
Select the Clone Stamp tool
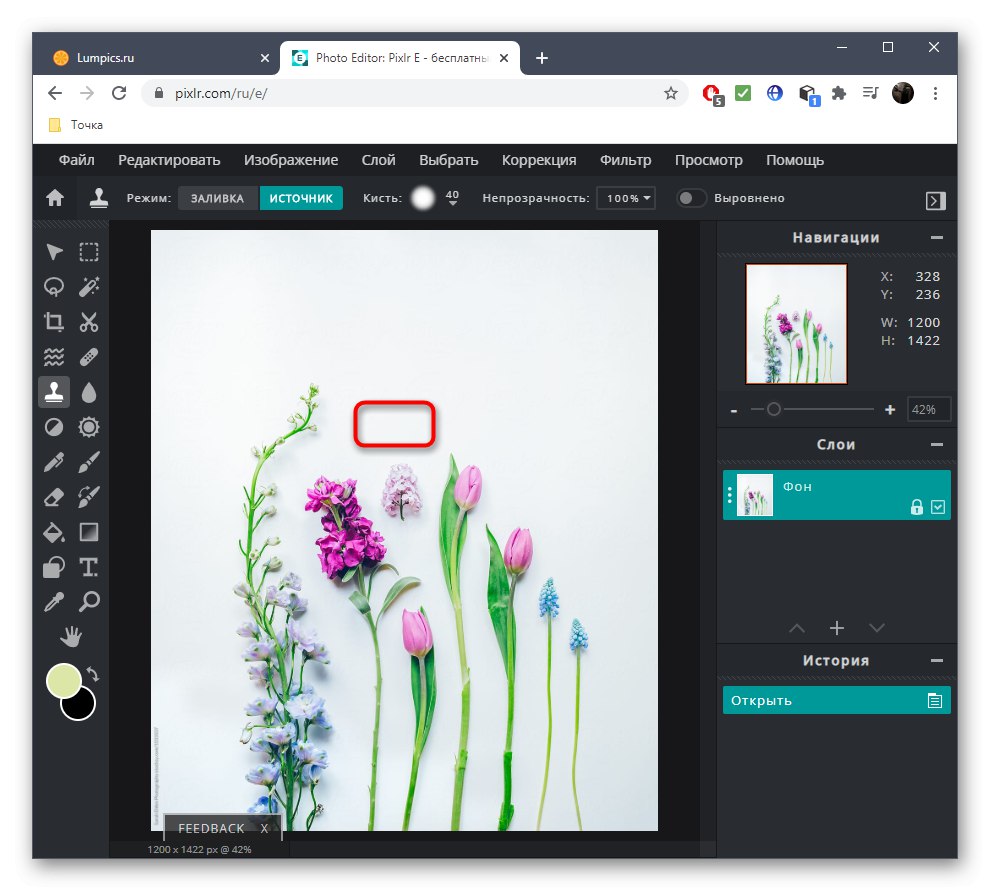[x=54, y=391]
